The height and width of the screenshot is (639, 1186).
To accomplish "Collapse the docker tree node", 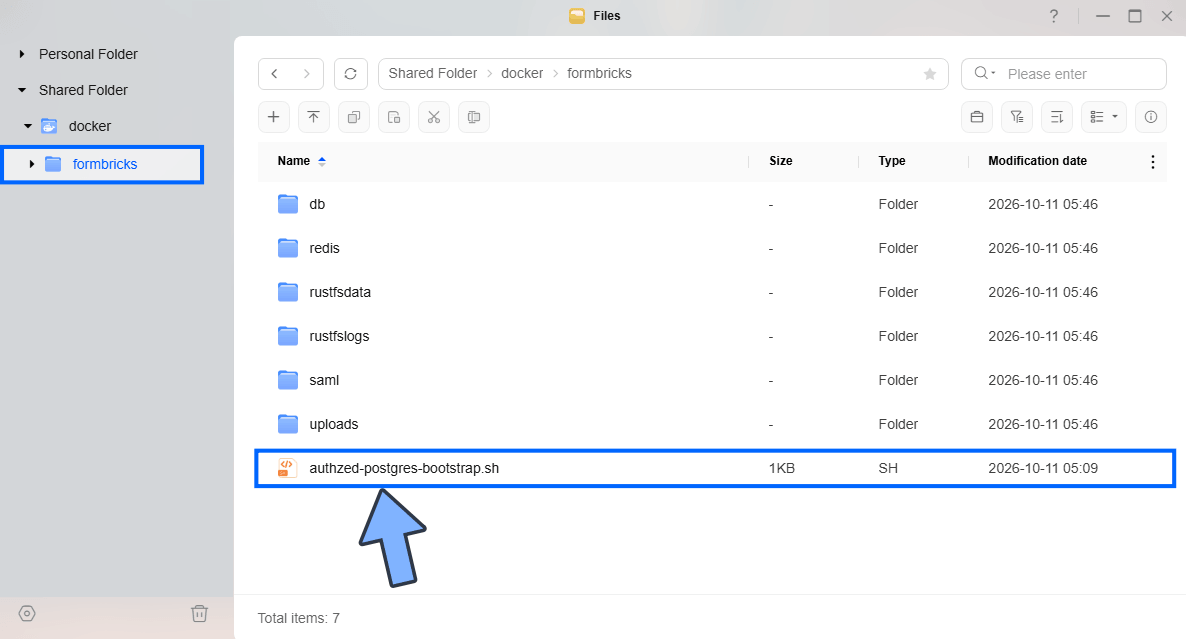I will [28, 126].
